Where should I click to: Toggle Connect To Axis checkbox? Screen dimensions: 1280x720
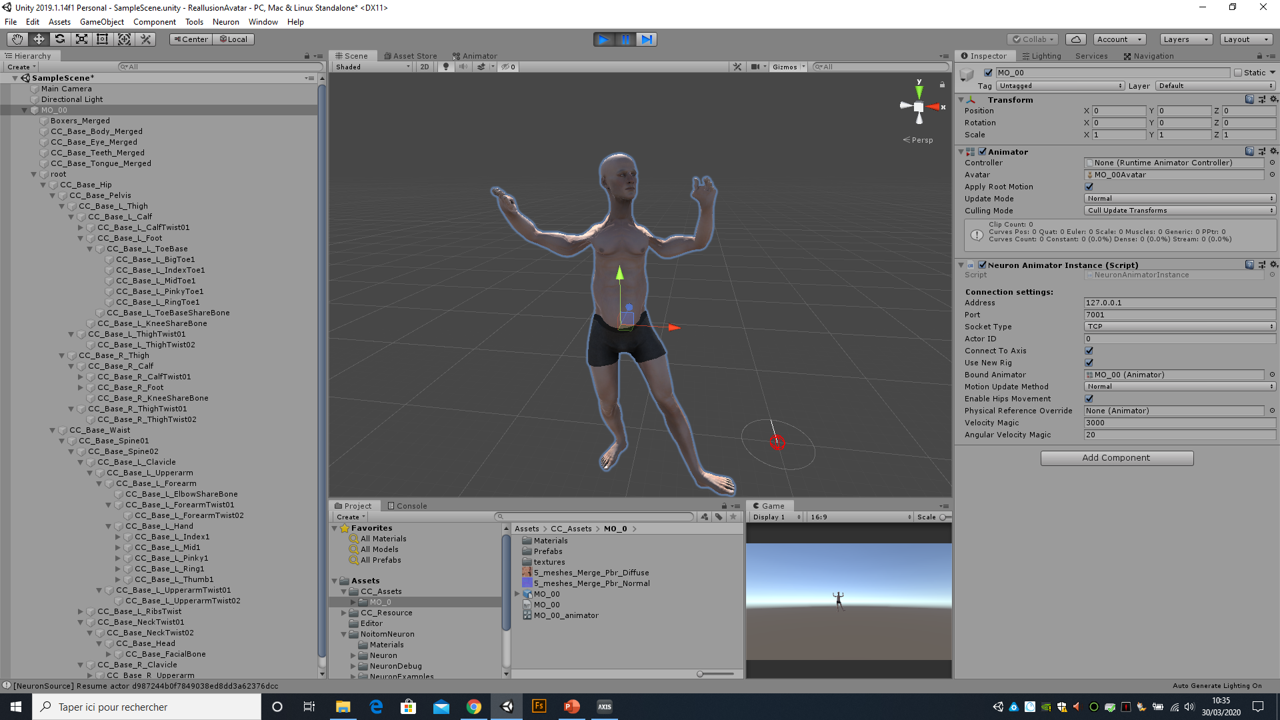coord(1089,351)
